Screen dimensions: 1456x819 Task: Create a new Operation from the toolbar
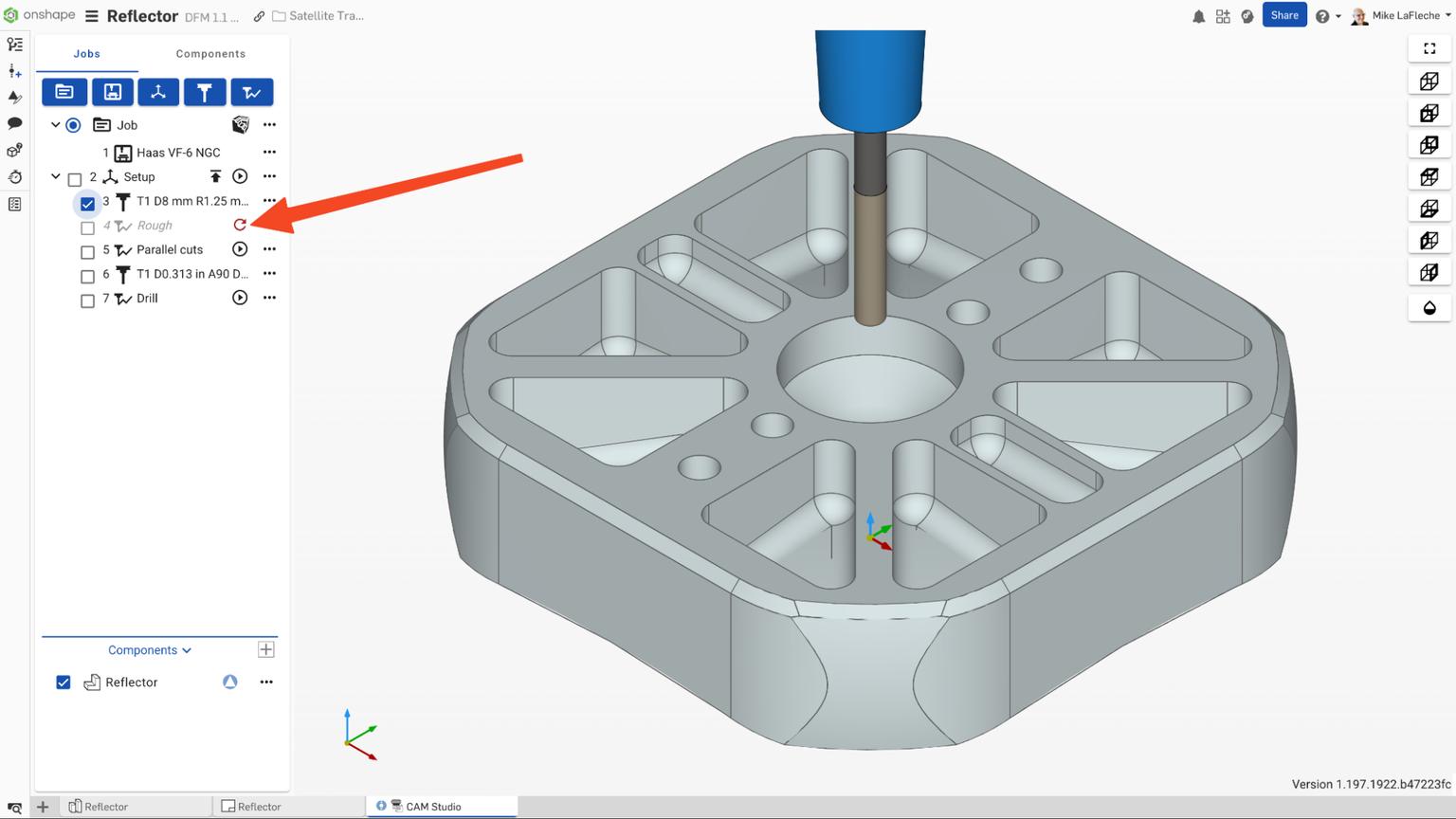click(x=251, y=92)
